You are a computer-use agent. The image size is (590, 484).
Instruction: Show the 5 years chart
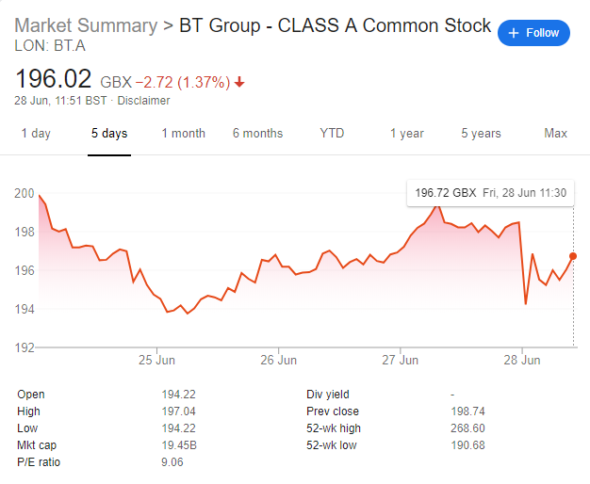[x=481, y=133]
